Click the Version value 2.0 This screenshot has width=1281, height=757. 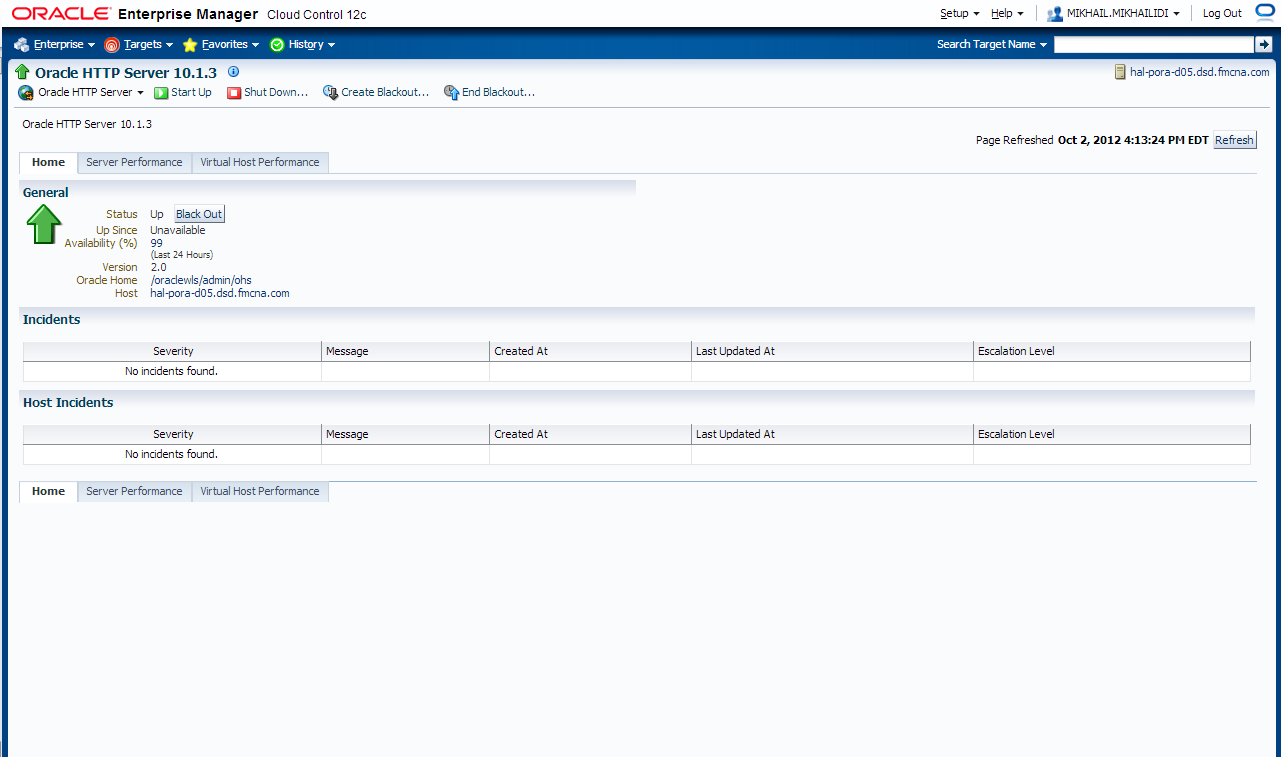158,267
